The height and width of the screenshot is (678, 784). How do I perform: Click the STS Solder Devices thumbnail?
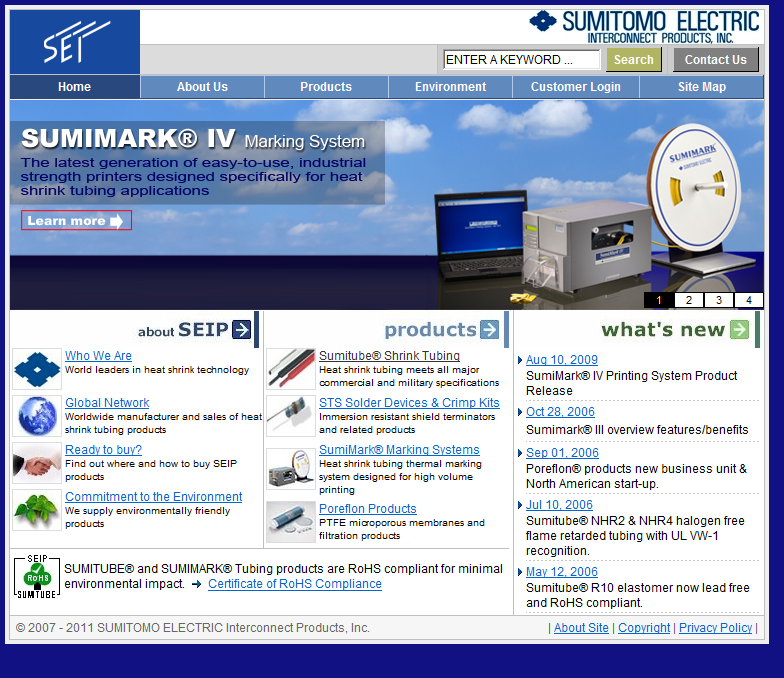click(x=291, y=416)
